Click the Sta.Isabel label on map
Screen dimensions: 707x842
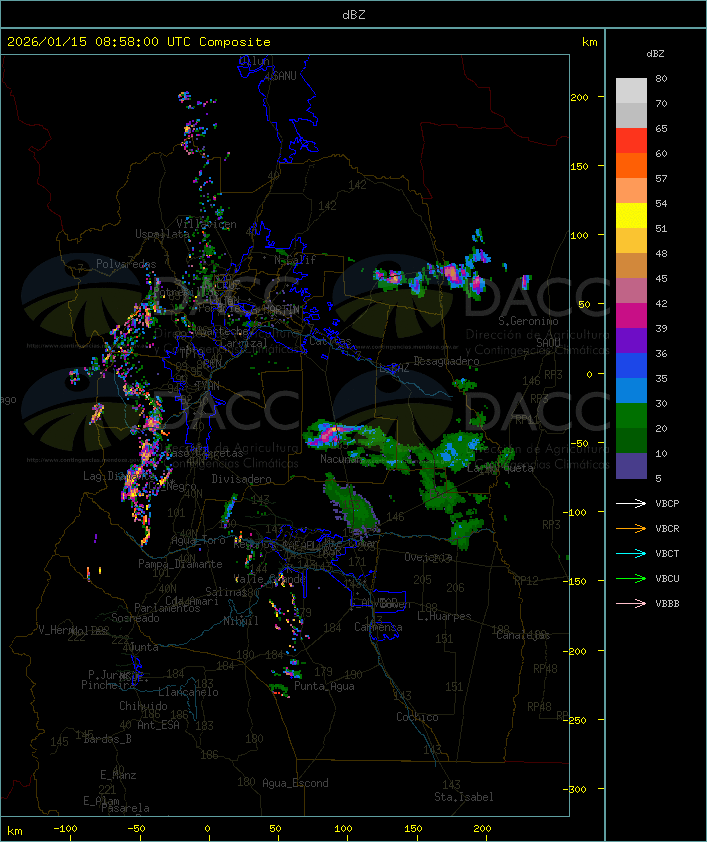click(463, 797)
